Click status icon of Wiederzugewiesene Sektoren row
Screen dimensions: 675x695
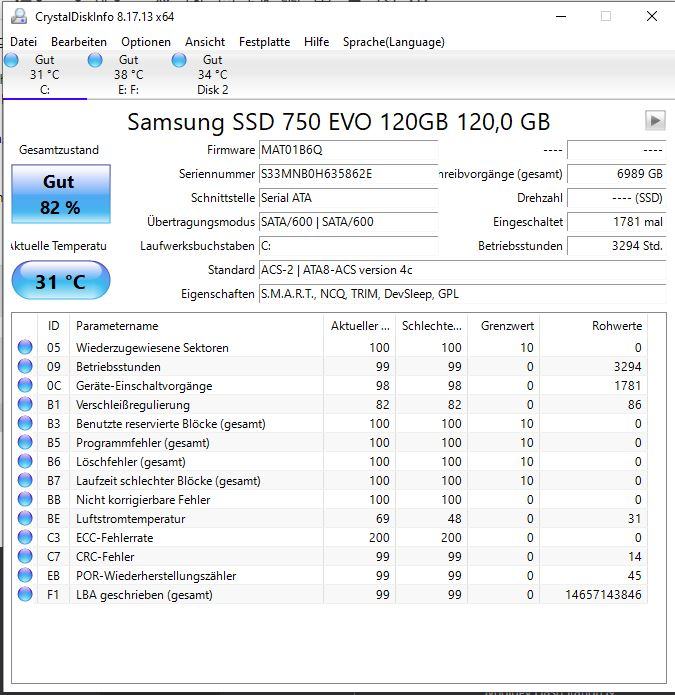25,347
